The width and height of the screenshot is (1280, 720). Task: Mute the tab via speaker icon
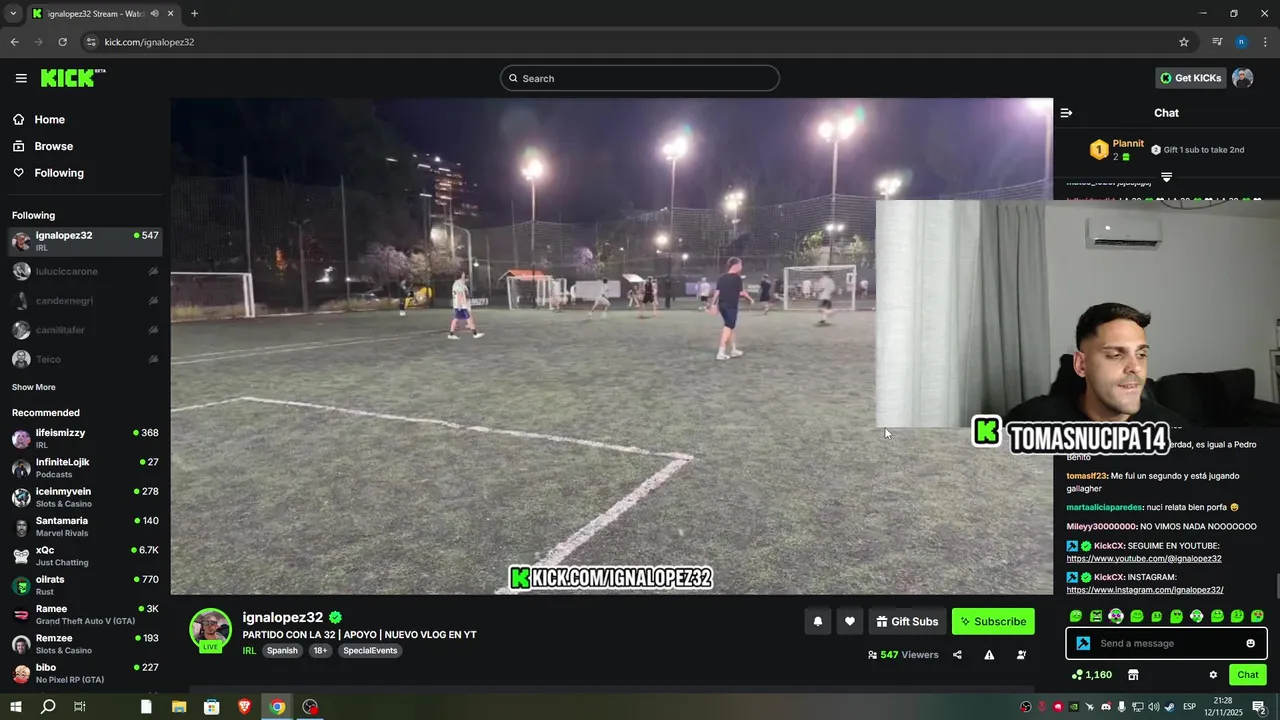pyautogui.click(x=154, y=14)
